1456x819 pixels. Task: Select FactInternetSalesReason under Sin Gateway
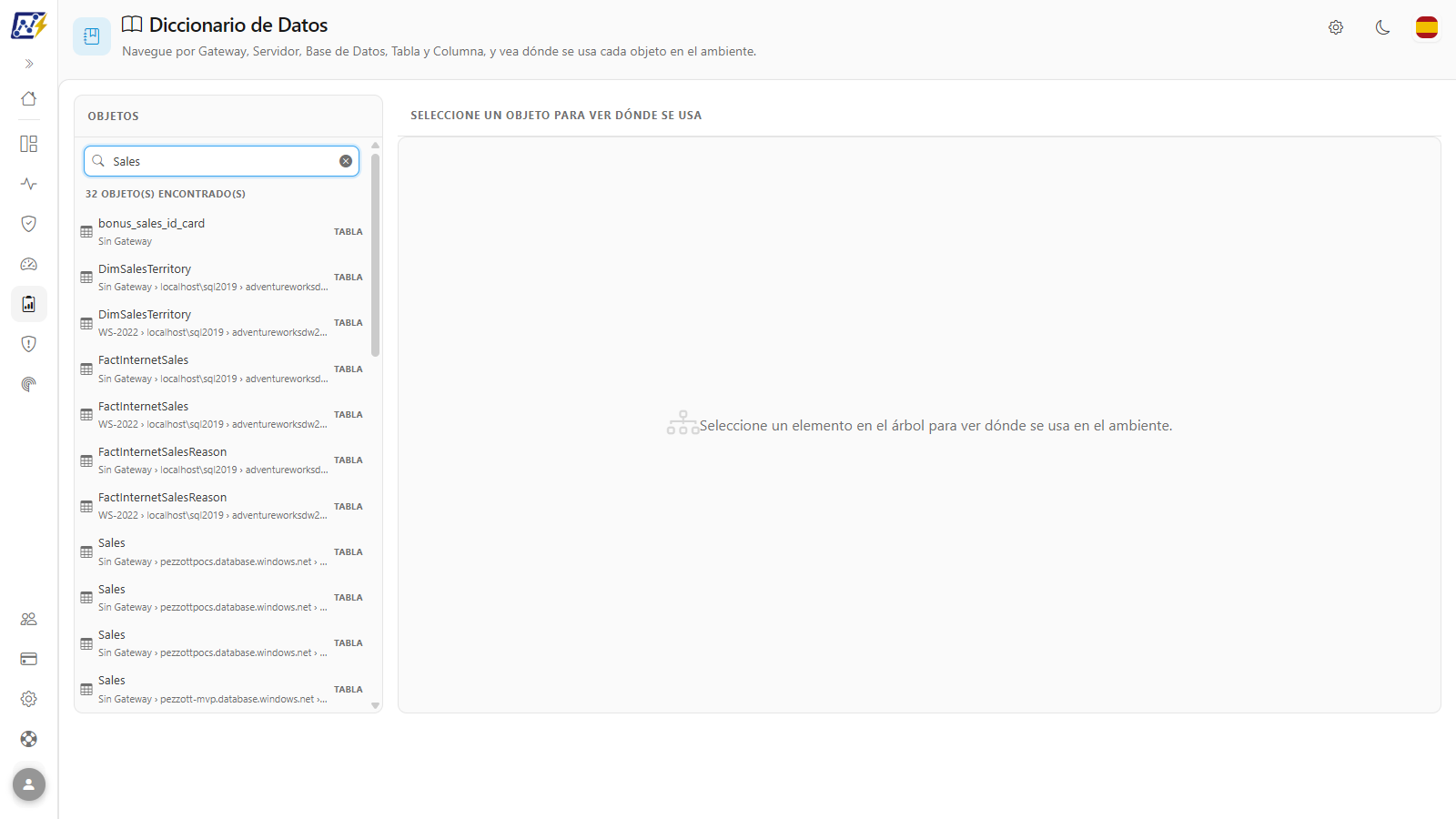tap(222, 460)
